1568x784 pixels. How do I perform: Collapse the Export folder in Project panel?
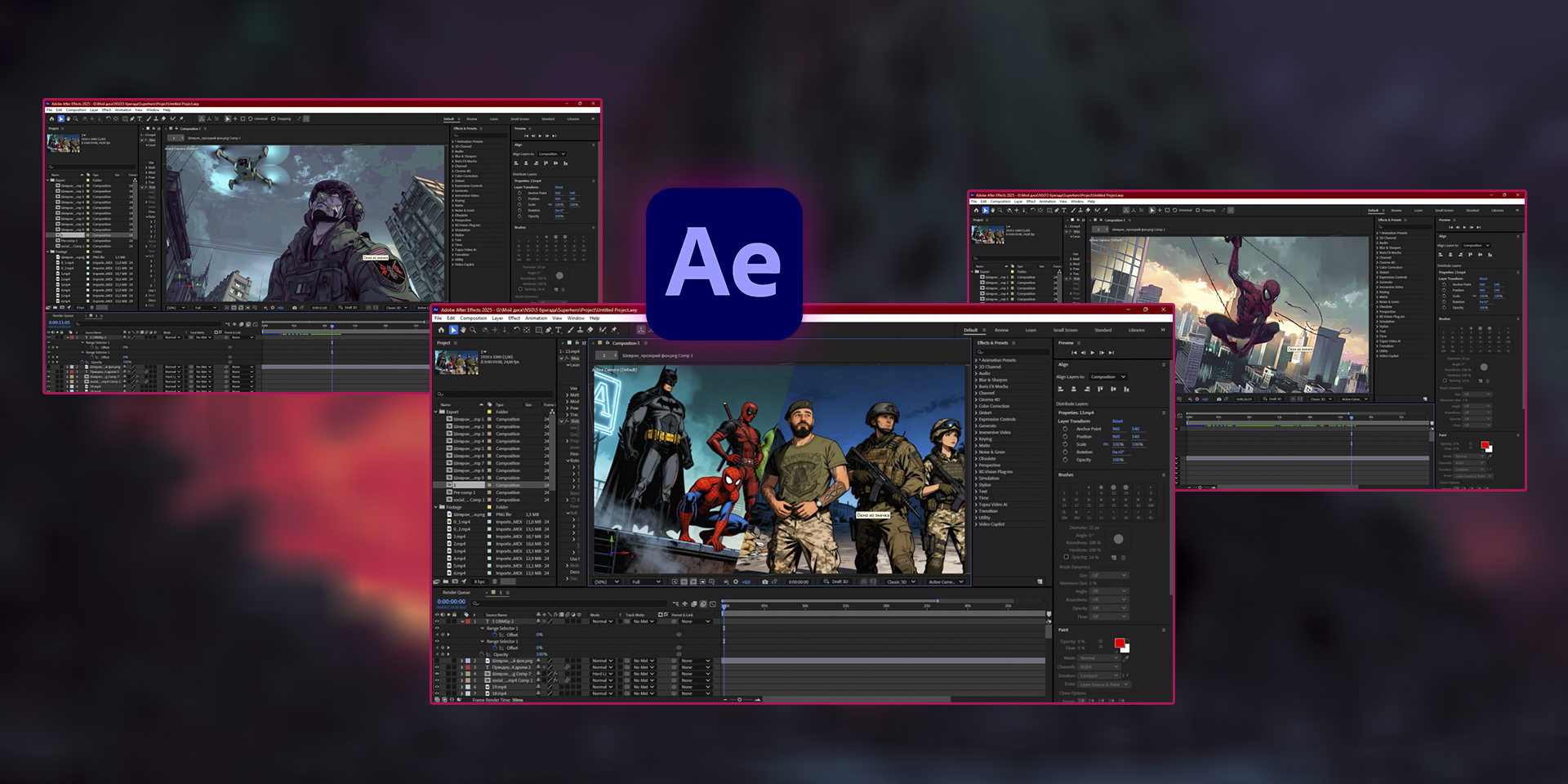coord(436,412)
